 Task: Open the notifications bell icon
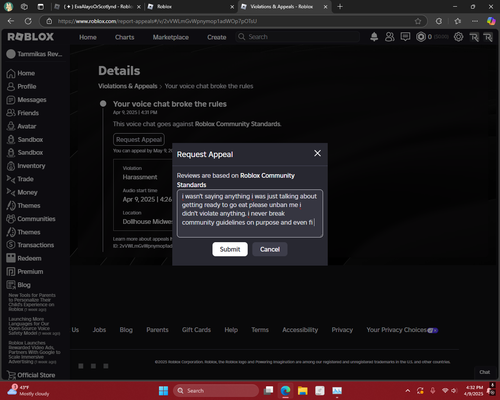click(x=374, y=37)
